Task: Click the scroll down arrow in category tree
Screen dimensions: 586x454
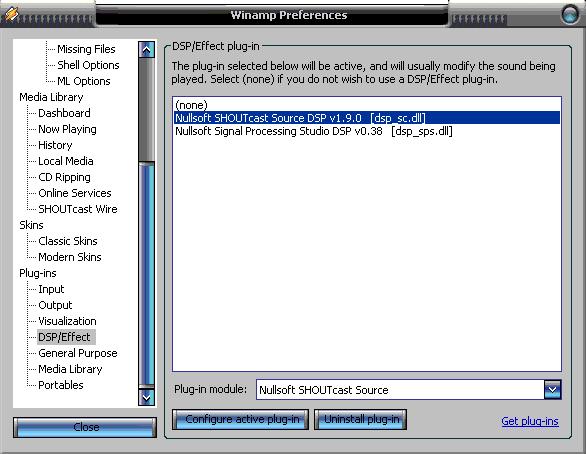Action: pyautogui.click(x=146, y=397)
